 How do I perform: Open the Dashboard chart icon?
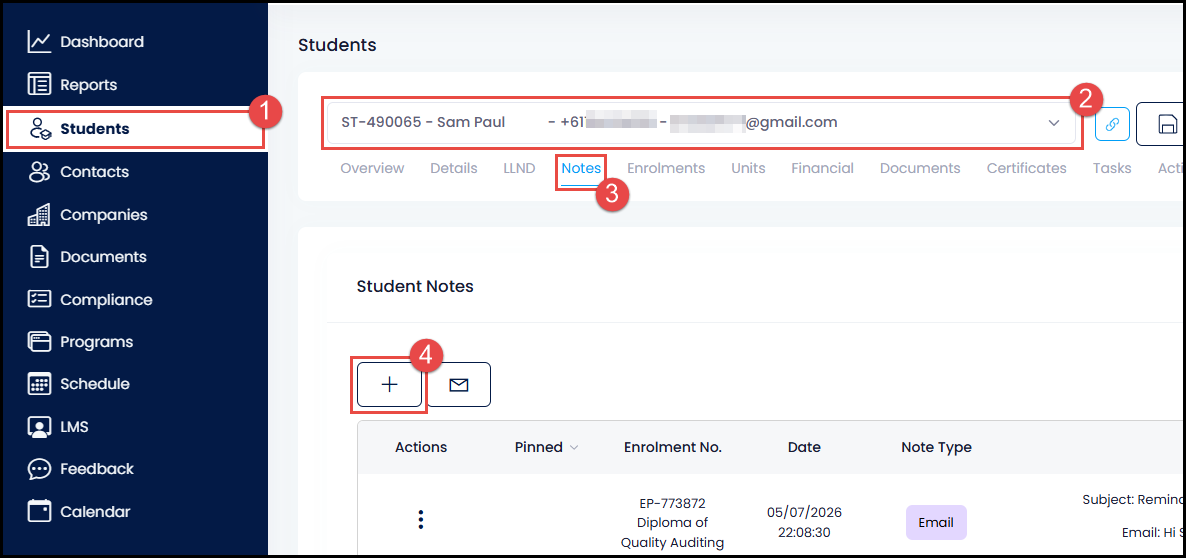39,42
